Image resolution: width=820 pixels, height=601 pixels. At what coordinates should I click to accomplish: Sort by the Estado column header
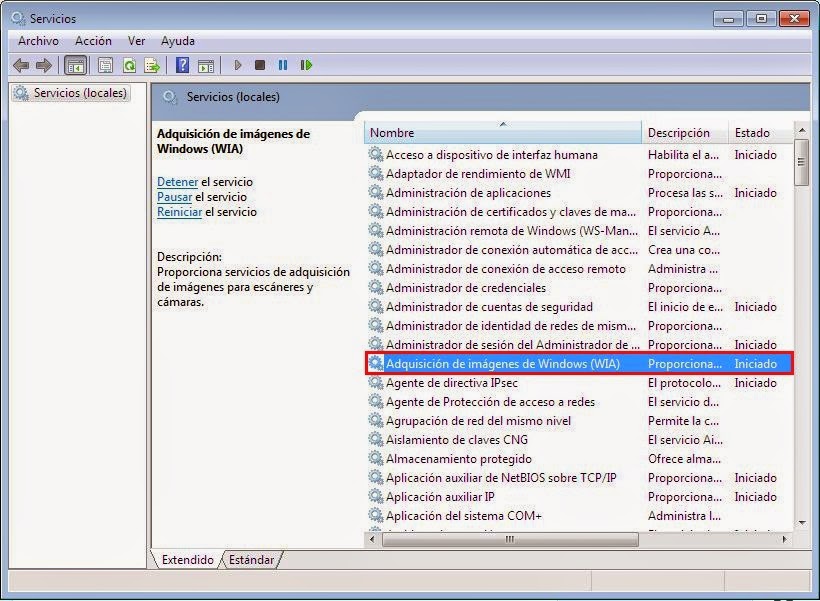[x=760, y=133]
